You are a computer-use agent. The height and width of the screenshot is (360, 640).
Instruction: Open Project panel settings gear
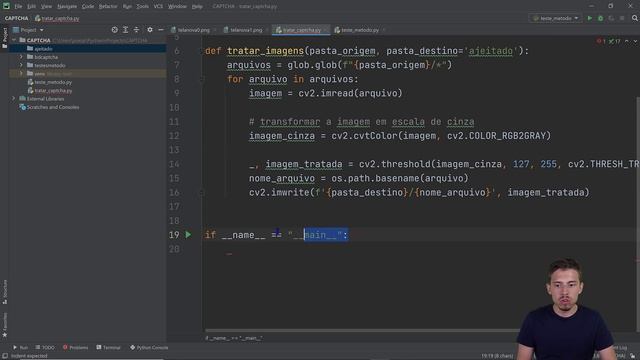tap(150, 30)
